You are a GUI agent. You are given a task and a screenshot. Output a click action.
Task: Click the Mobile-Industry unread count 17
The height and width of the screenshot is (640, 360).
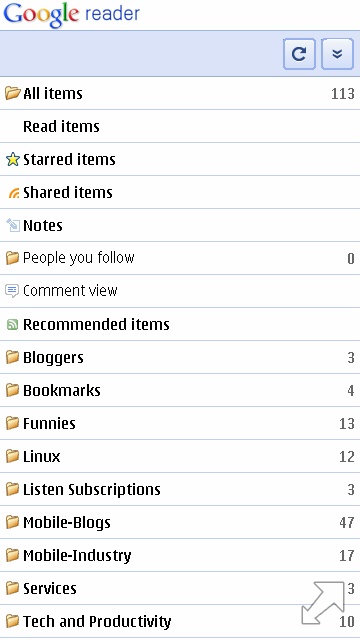pos(347,556)
